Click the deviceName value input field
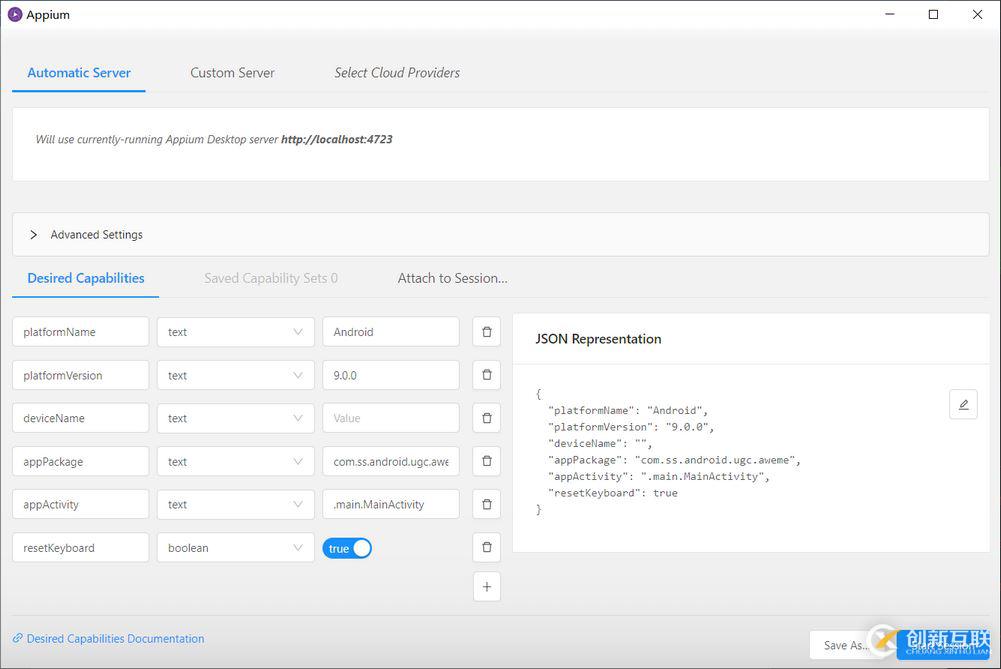This screenshot has height=669, width=1001. point(390,418)
